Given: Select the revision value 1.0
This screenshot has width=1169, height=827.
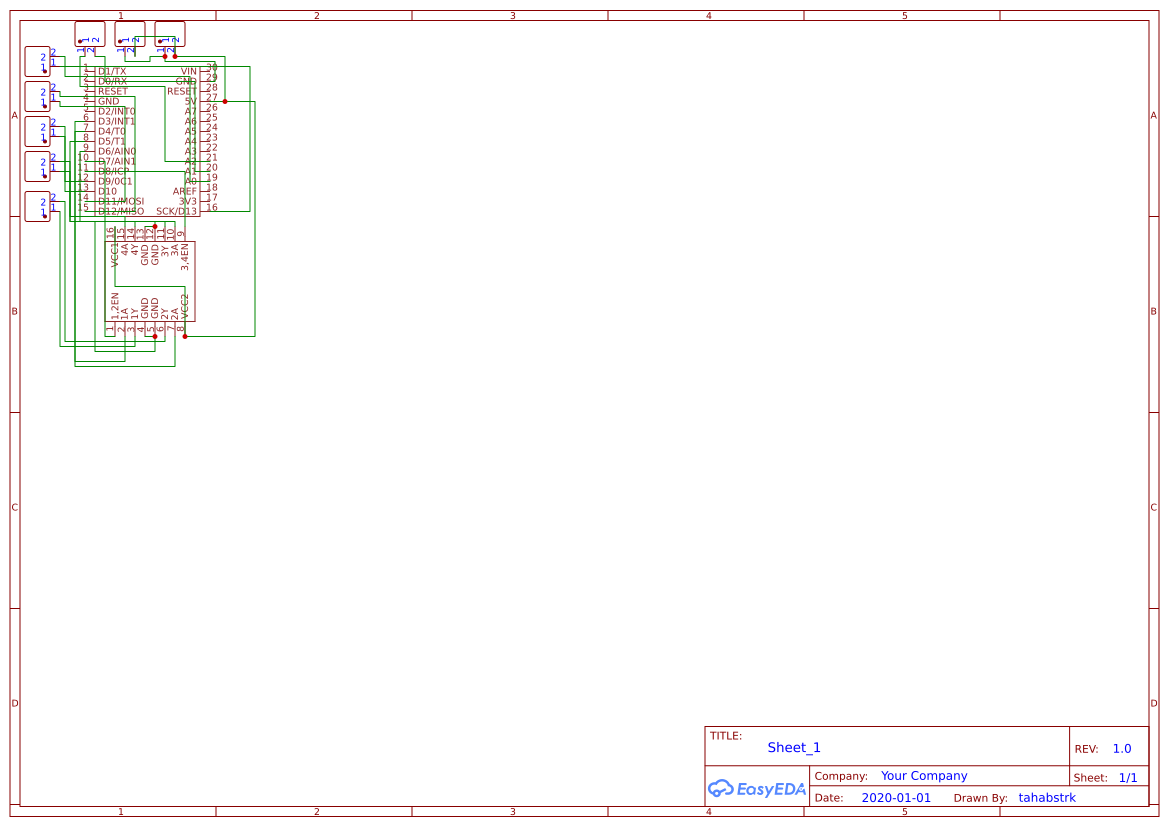Looking at the screenshot, I should [x=1121, y=747].
